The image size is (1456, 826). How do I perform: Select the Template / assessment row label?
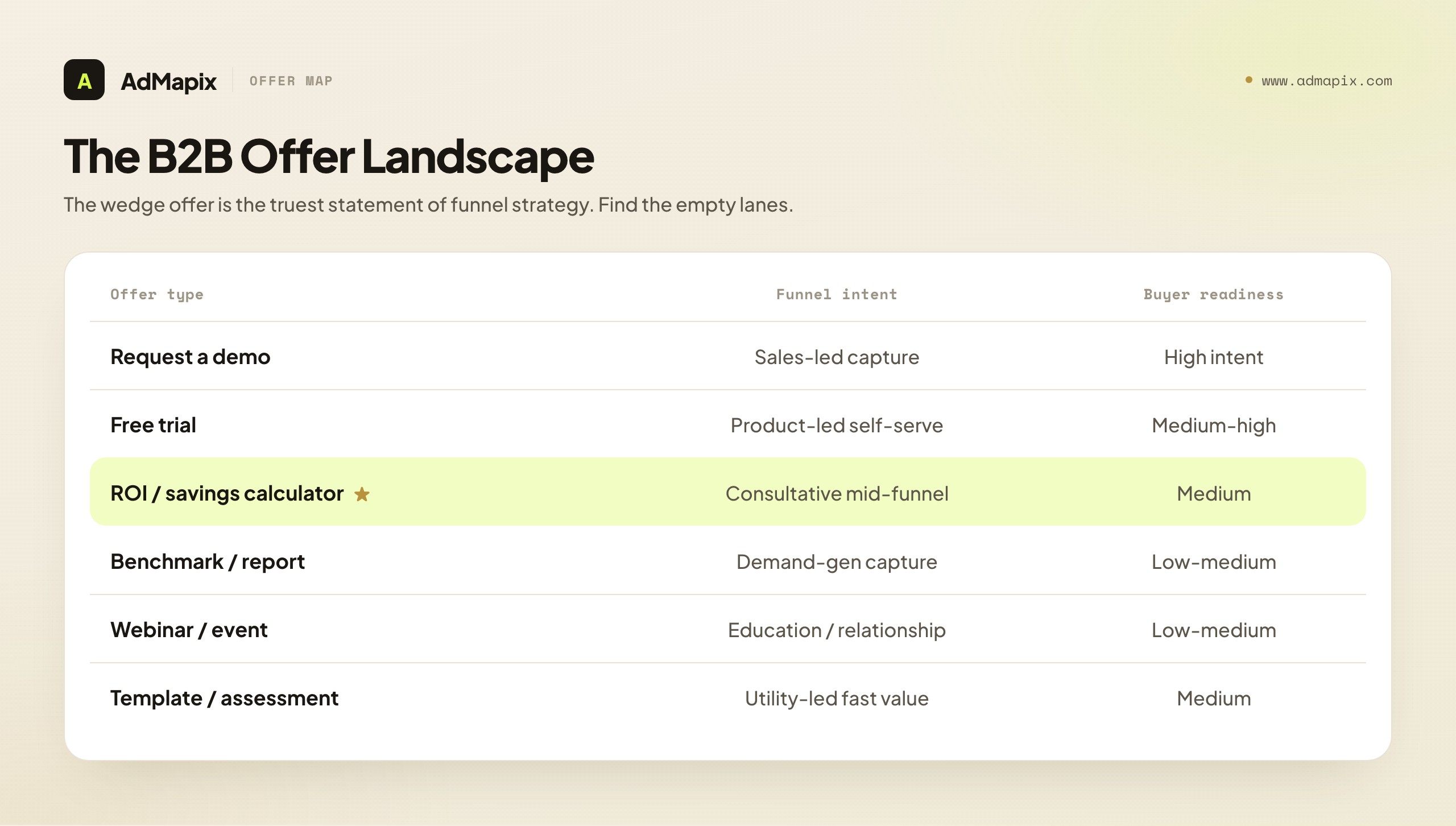pos(224,698)
